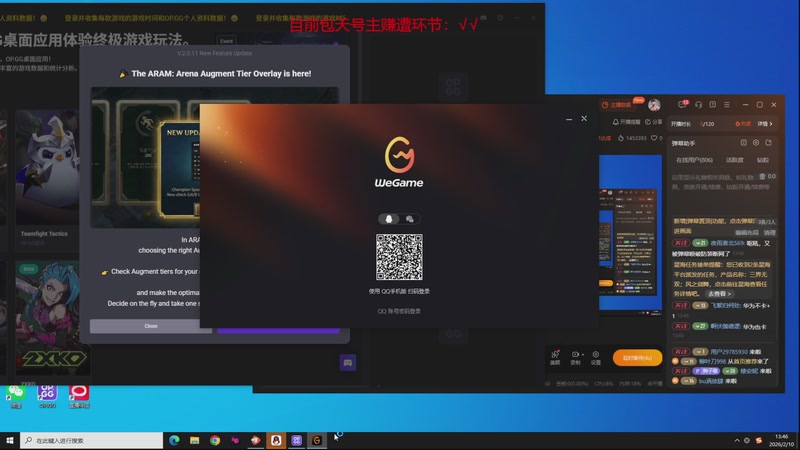
Task: Click the stream preview thumbnail
Action: (x=630, y=233)
